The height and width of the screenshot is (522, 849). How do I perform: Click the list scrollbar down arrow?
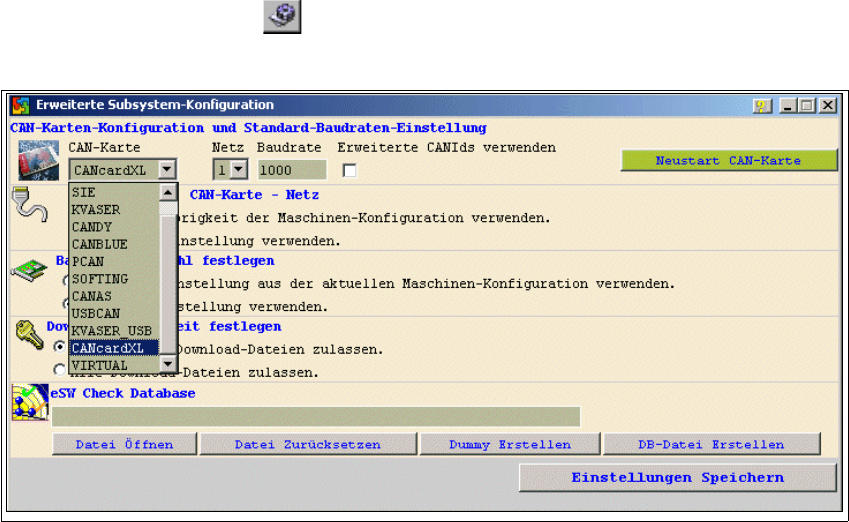tap(168, 364)
